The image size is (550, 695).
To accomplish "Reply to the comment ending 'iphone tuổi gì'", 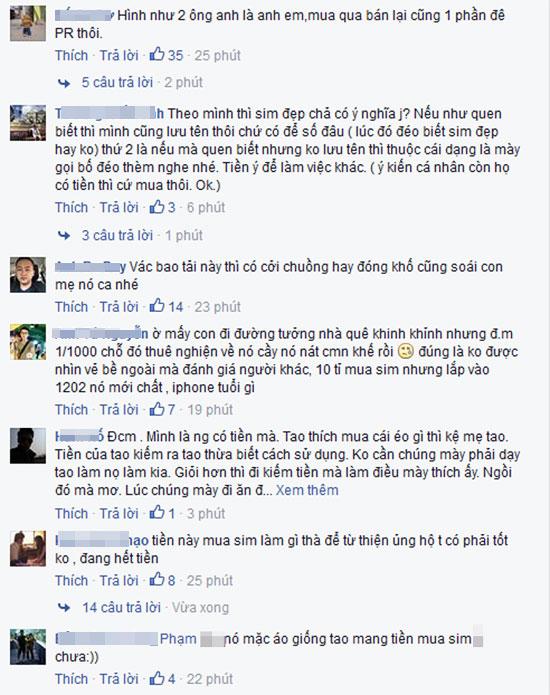I will coord(119,409).
